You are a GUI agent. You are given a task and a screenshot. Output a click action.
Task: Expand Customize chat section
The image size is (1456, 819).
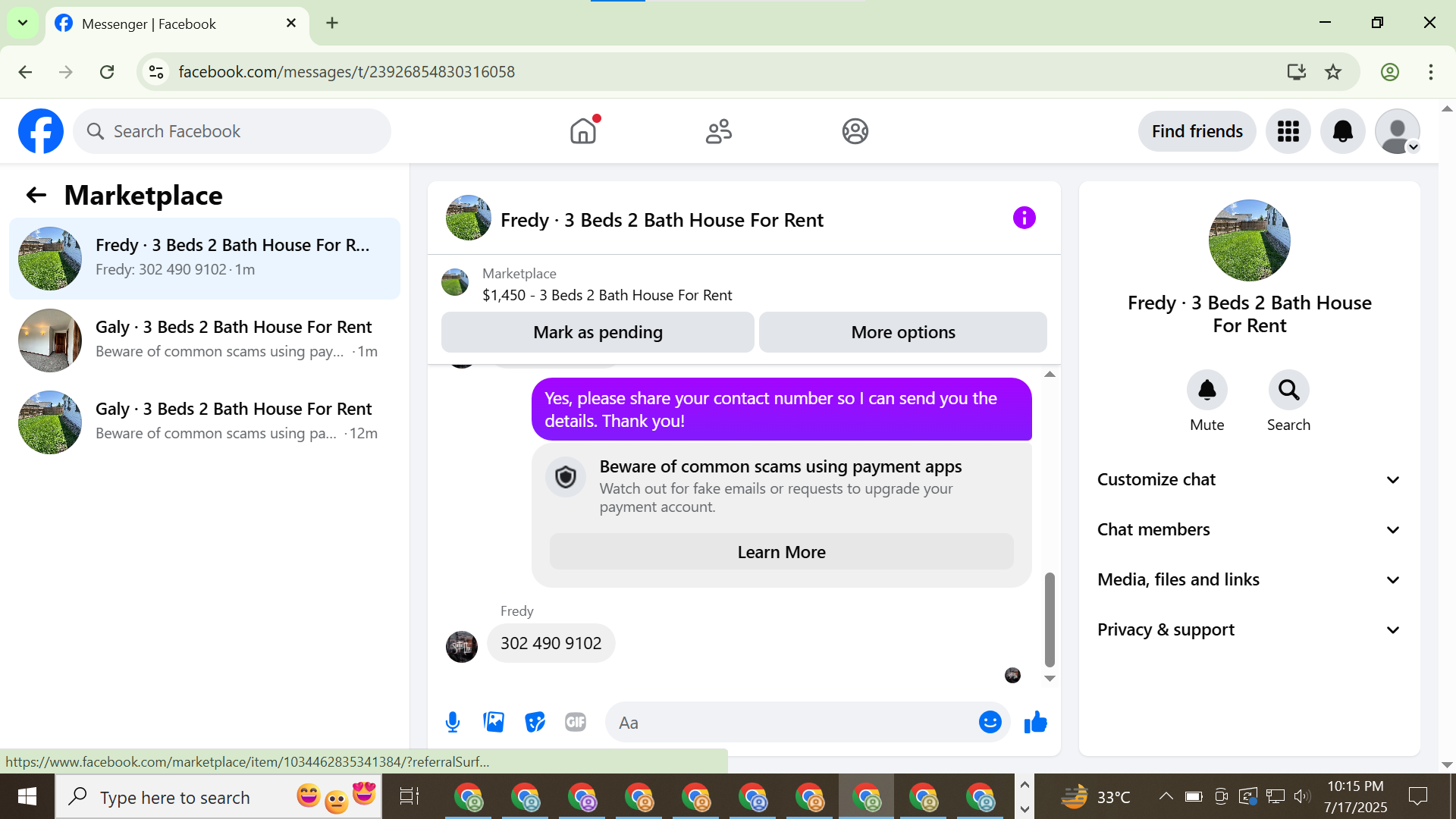tap(1249, 479)
